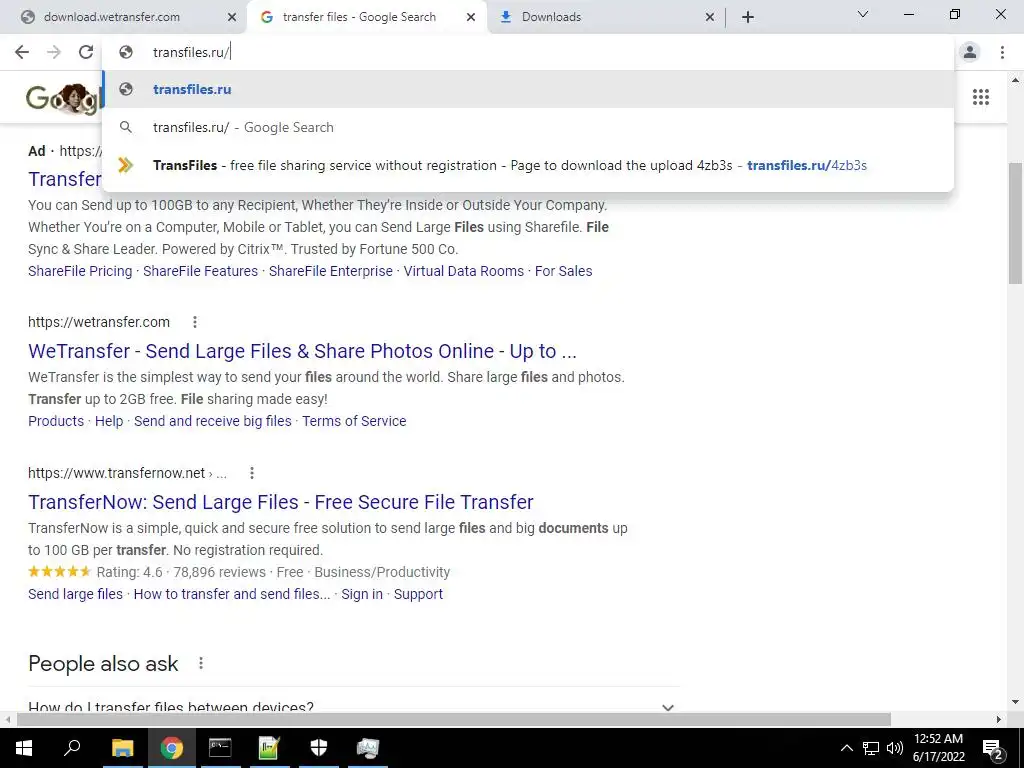Open WeTransfer Terms of Service link
The height and width of the screenshot is (768, 1024).
click(x=354, y=421)
